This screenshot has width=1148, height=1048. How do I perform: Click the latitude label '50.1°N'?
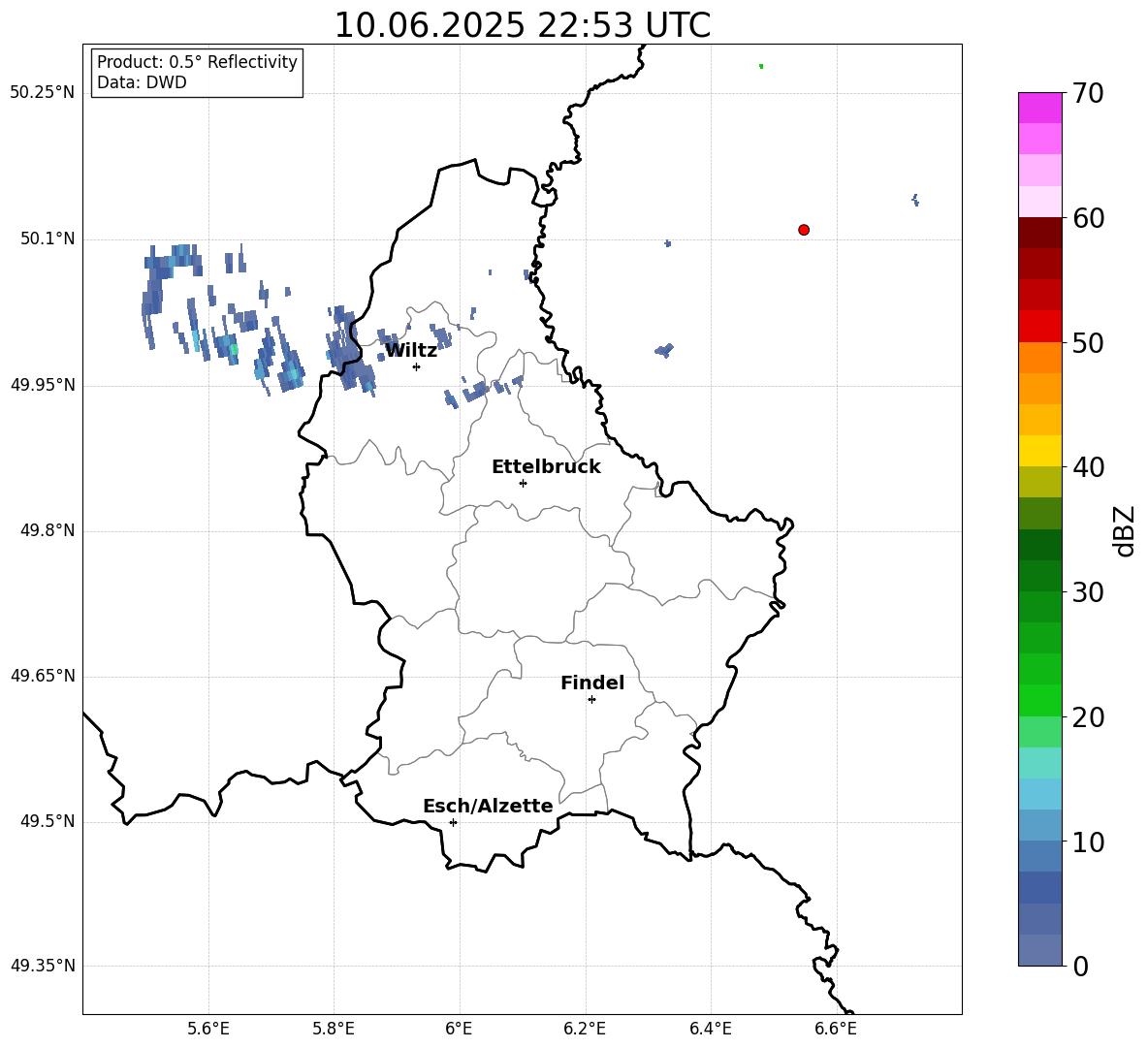tap(48, 238)
